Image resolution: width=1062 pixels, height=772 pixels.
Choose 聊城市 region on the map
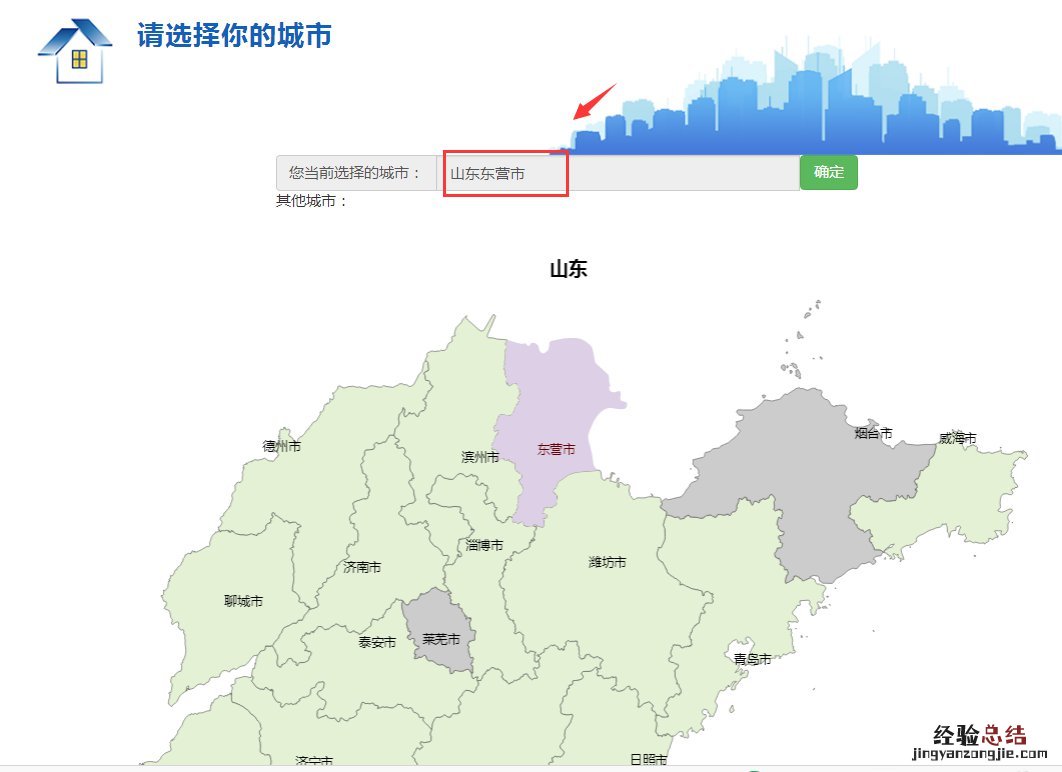243,601
